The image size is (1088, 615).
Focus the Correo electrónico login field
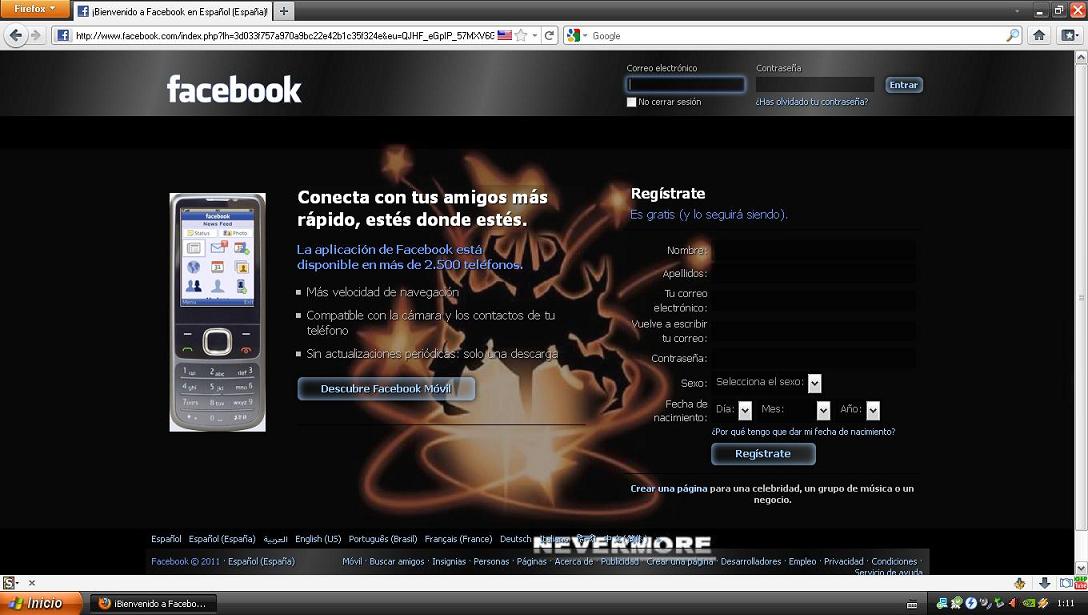(686, 85)
